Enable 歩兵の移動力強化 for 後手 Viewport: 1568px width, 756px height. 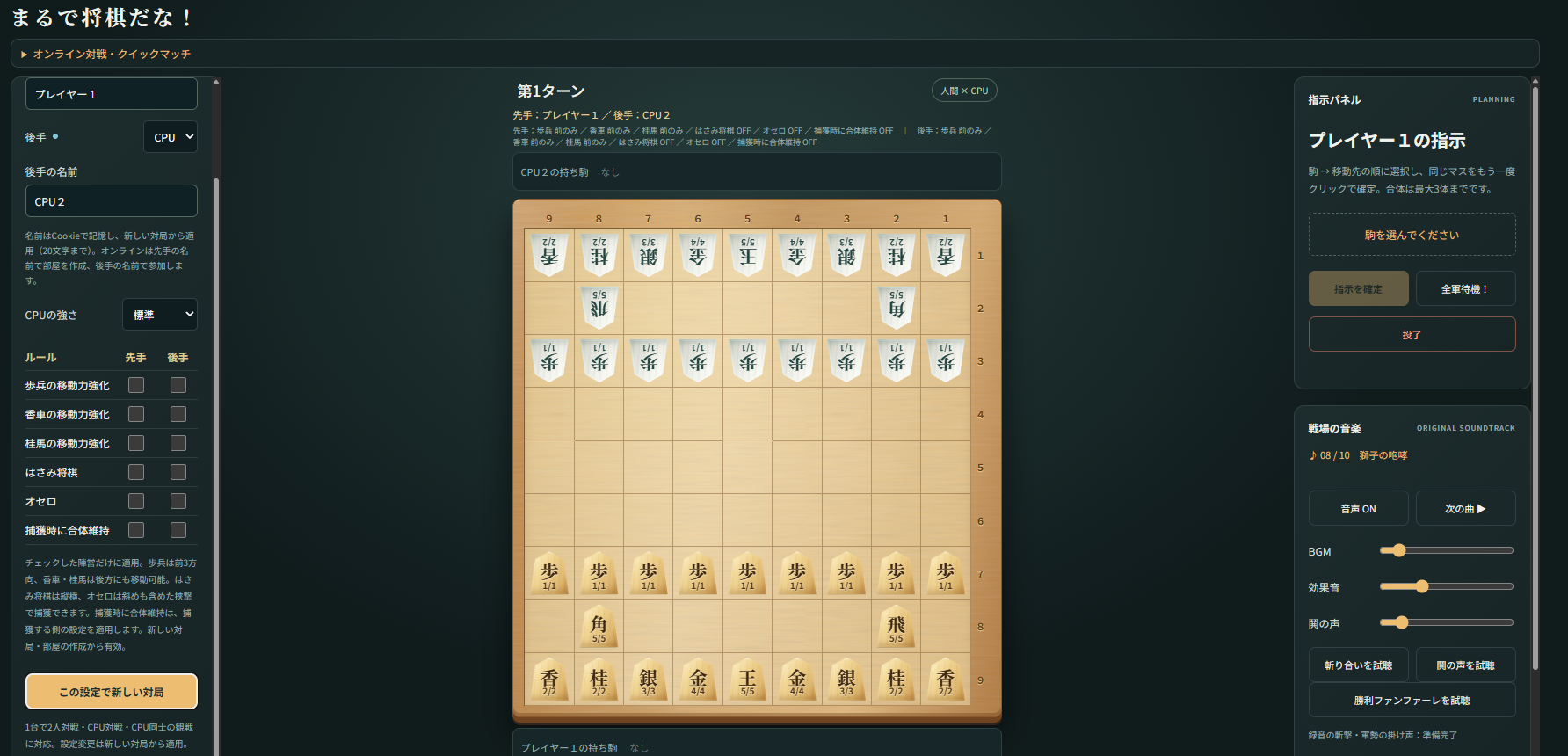(178, 385)
